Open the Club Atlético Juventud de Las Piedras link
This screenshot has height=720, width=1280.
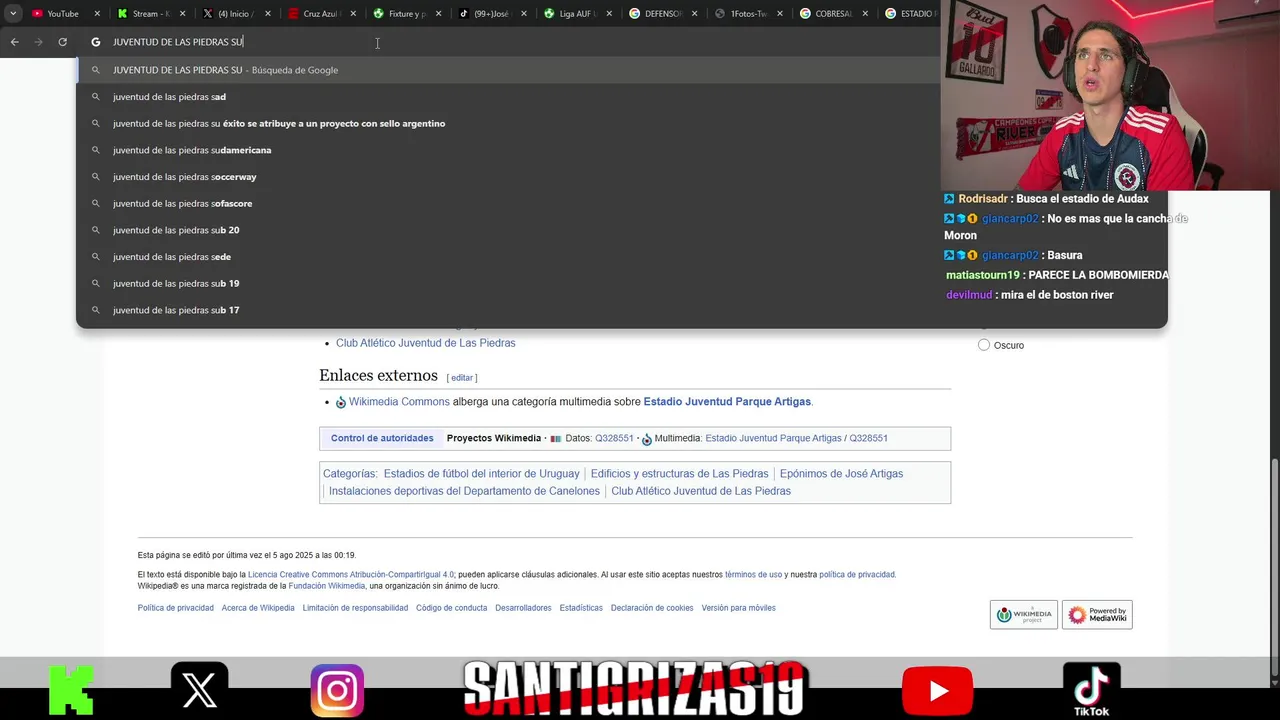[426, 343]
